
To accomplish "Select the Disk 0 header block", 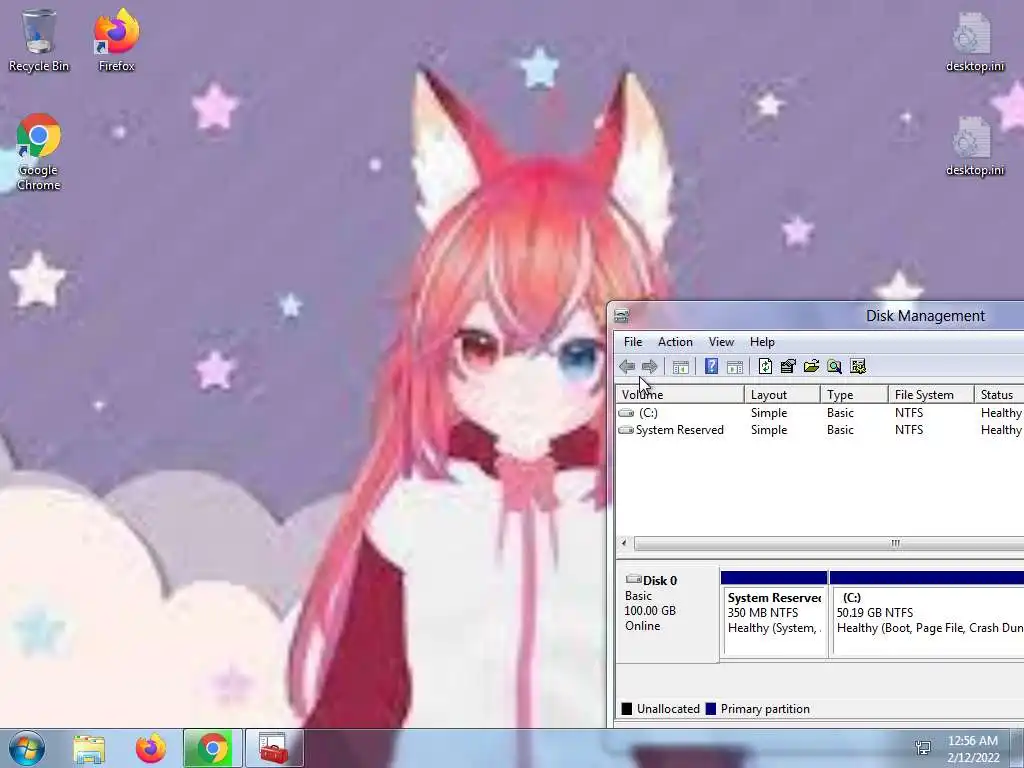I will coord(667,614).
